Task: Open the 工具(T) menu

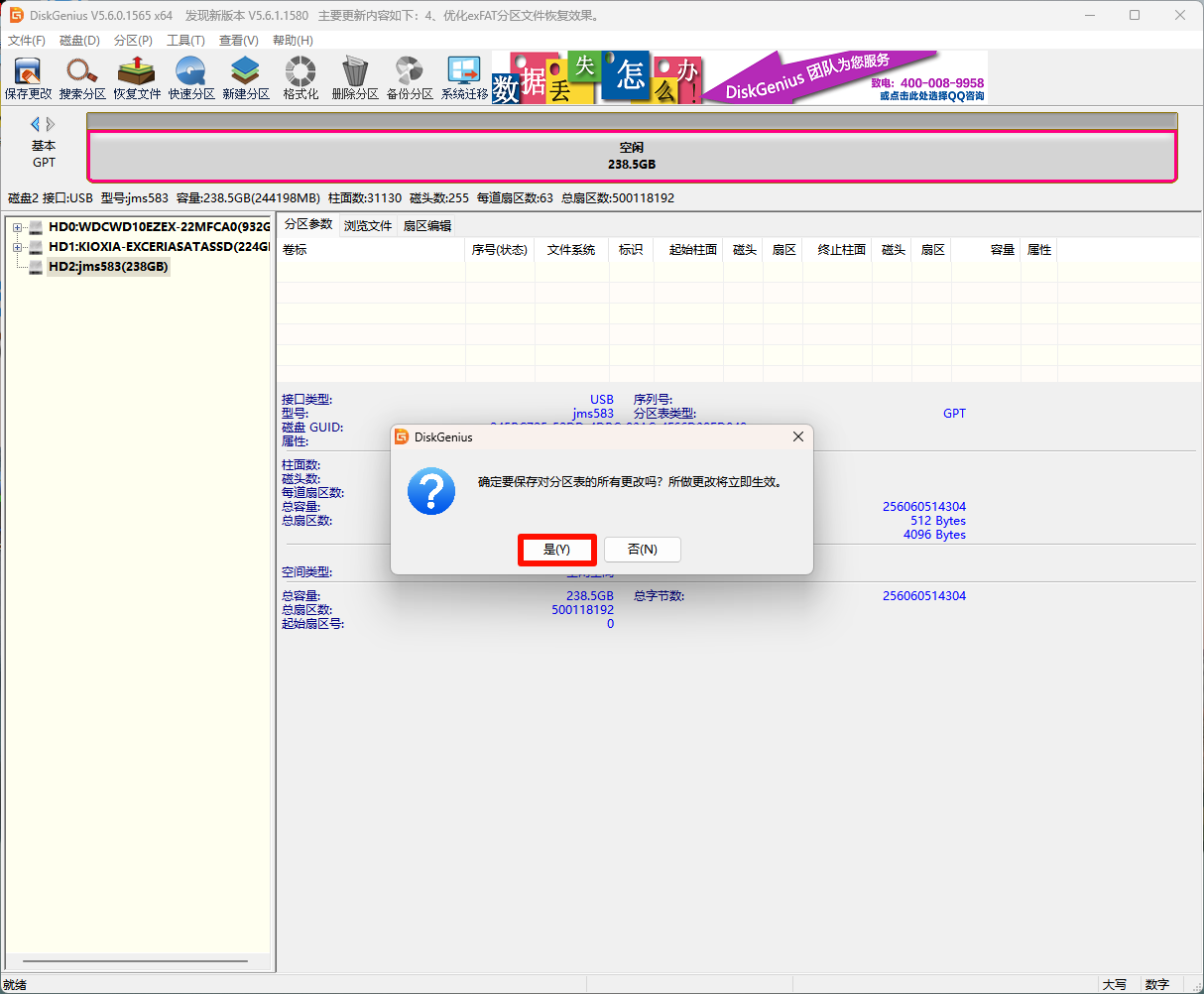Action: tap(185, 41)
